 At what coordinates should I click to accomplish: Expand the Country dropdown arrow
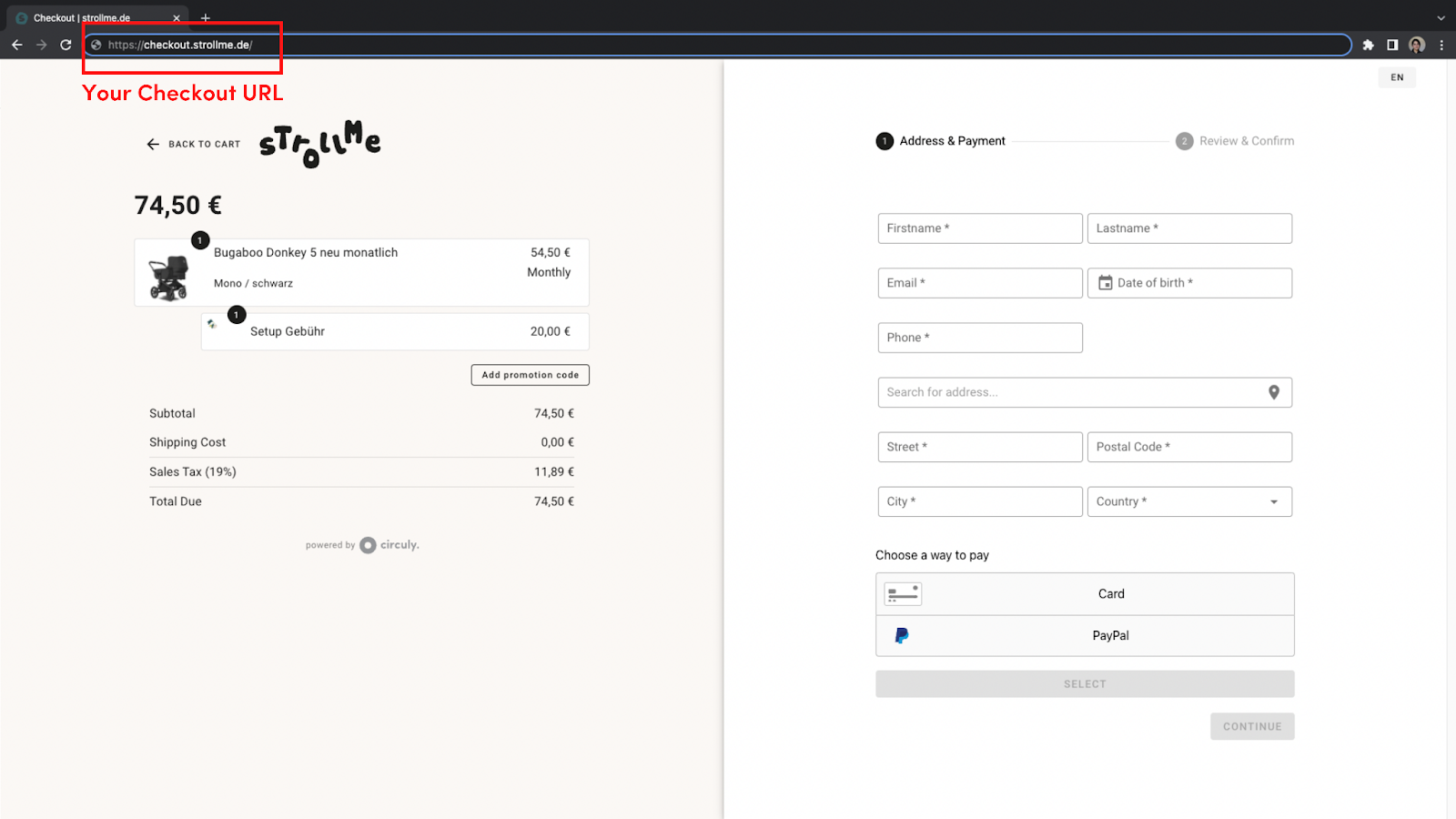point(1274,501)
